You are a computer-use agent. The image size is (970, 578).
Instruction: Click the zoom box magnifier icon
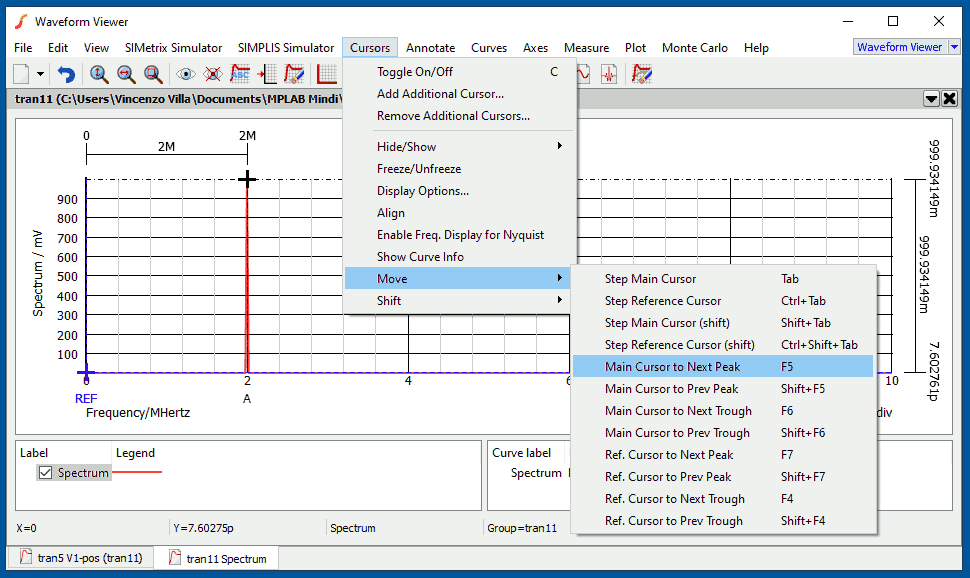tap(153, 74)
